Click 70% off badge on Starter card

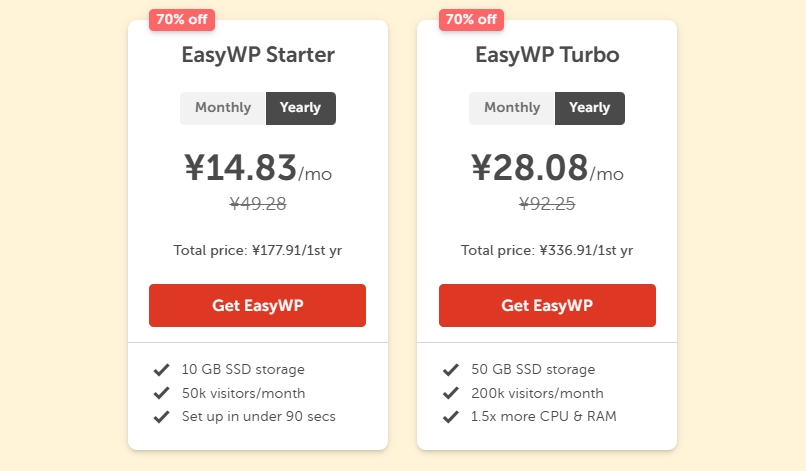point(181,19)
